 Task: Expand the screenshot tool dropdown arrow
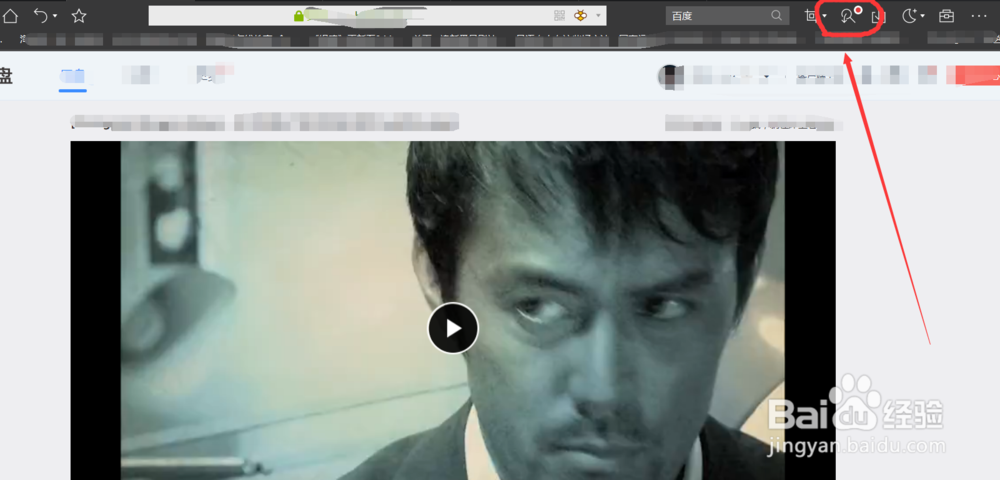click(825, 17)
